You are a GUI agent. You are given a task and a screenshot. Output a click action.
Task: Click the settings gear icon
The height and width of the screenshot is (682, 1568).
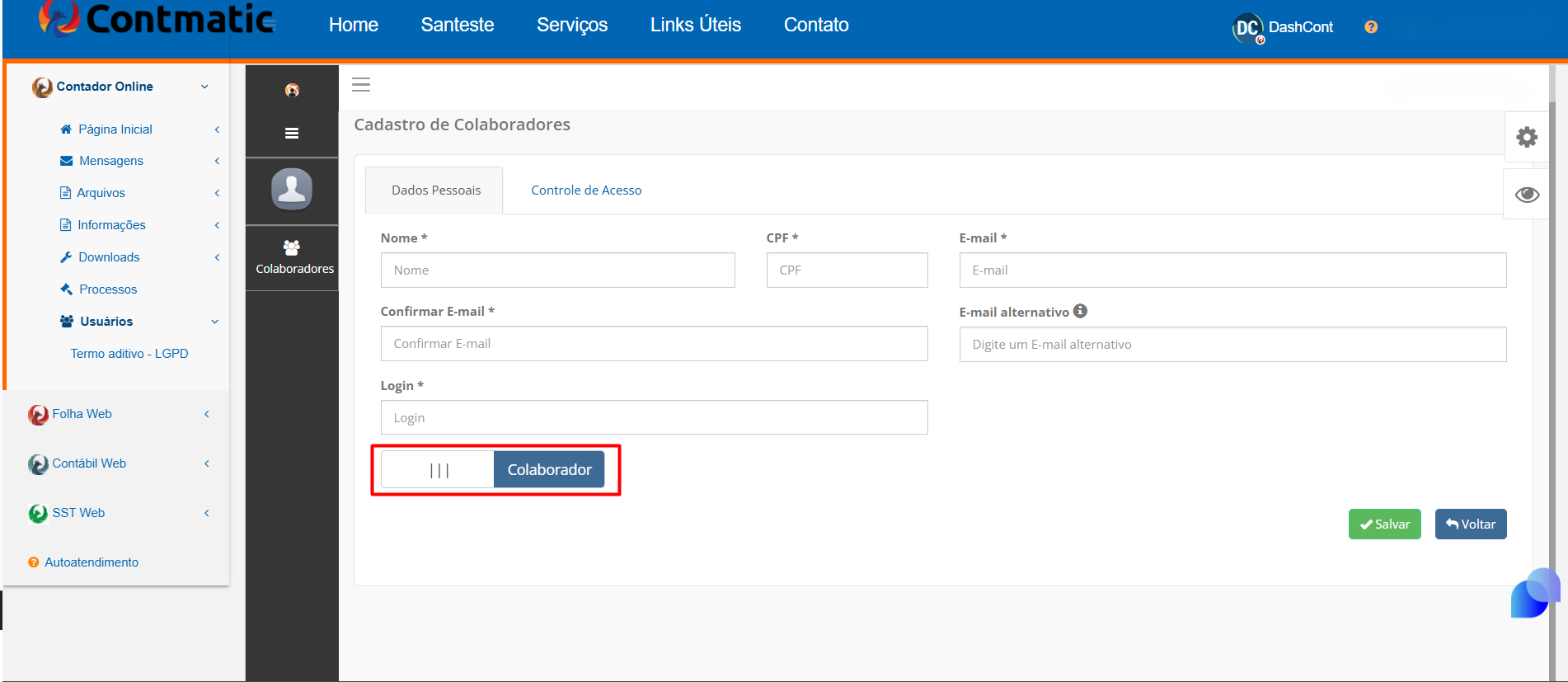(x=1527, y=137)
